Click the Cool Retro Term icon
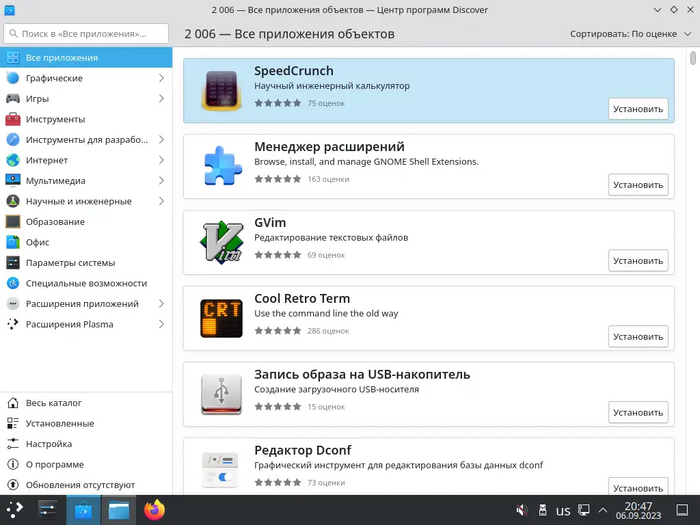Image resolution: width=700 pixels, height=525 pixels. pyautogui.click(x=219, y=318)
